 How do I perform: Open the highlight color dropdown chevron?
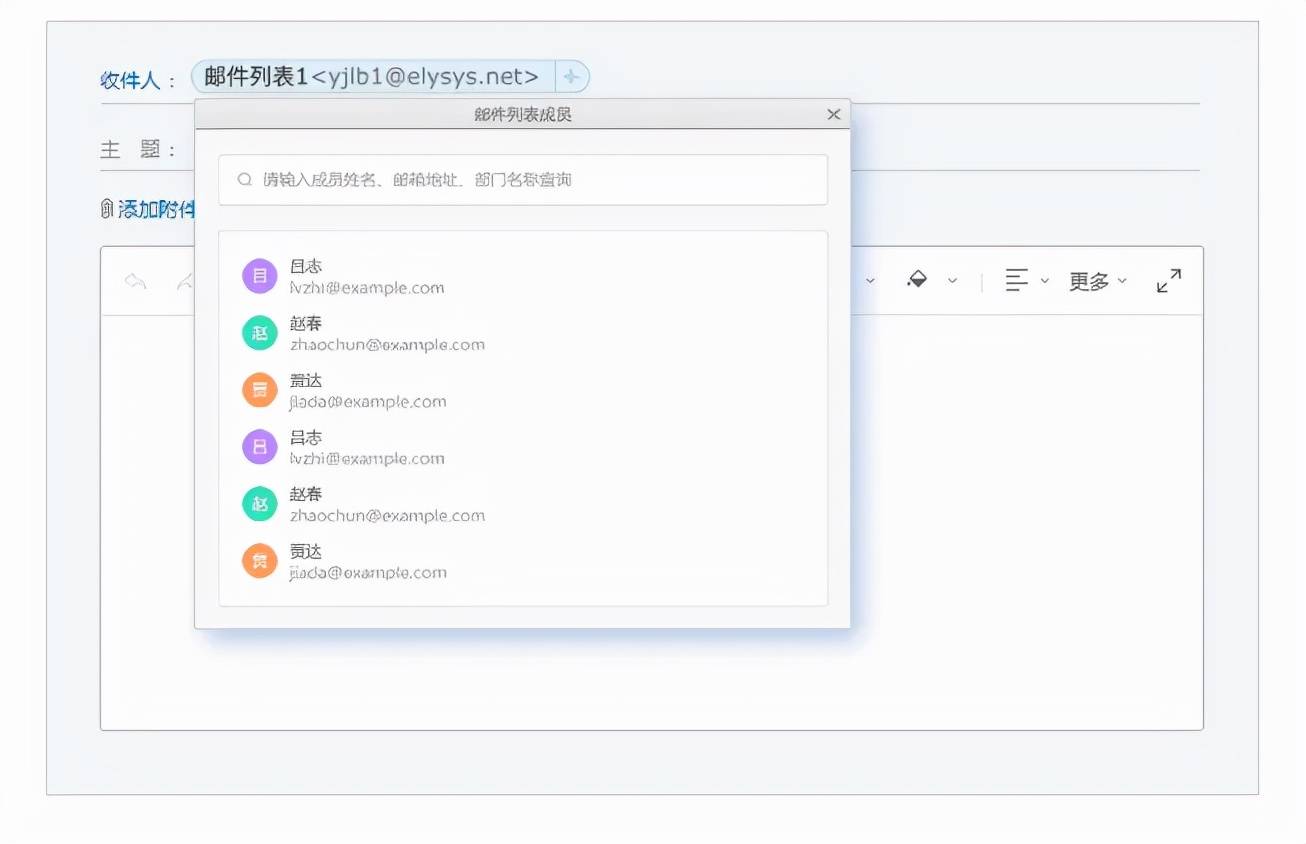click(x=952, y=281)
